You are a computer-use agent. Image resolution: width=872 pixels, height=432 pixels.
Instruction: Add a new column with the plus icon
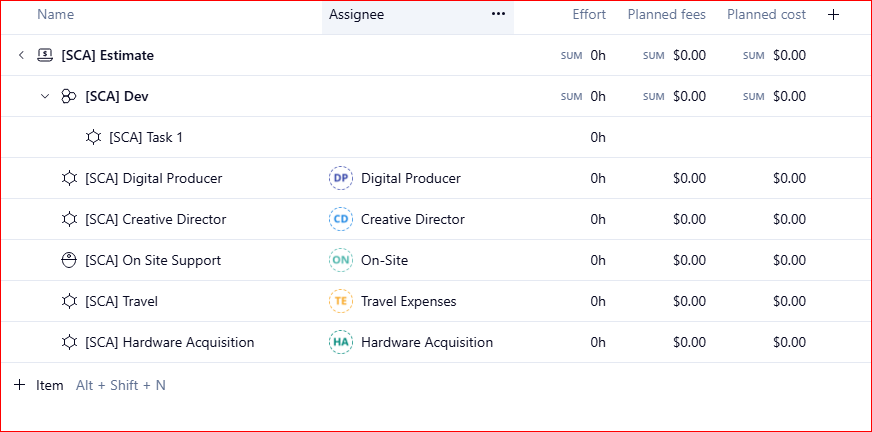[x=834, y=15]
